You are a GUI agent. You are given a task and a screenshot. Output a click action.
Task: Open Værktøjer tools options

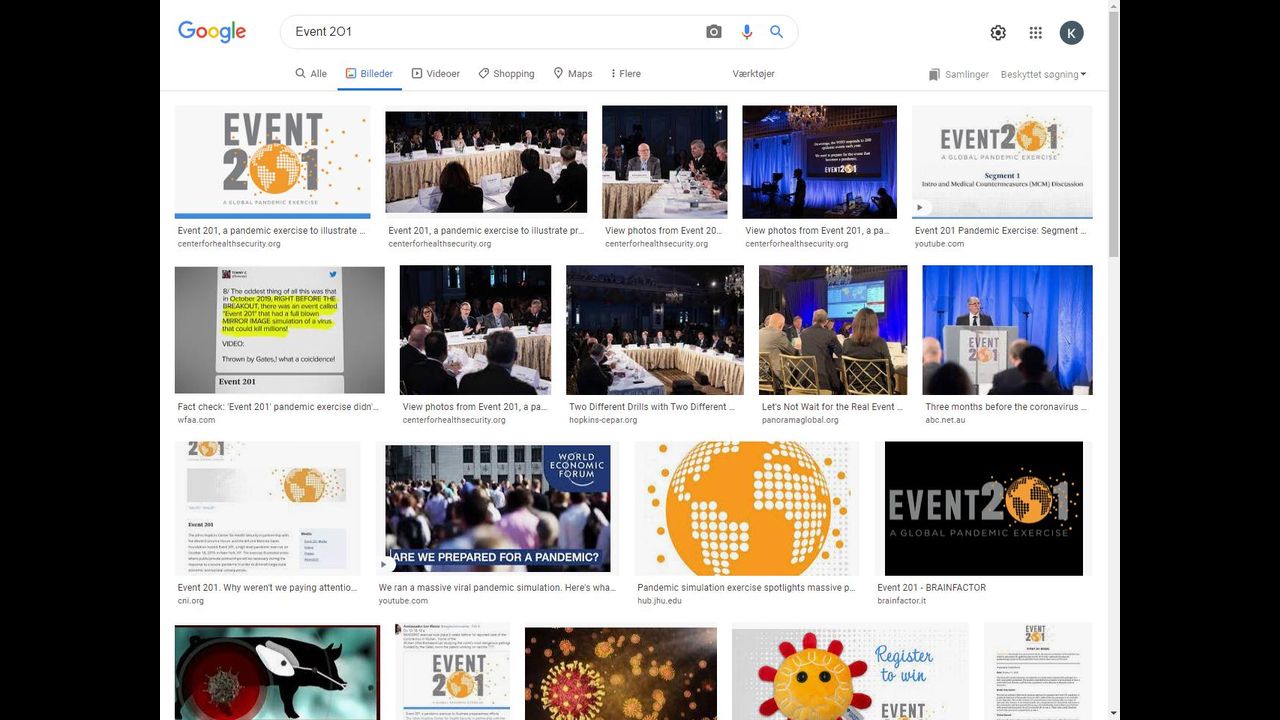tap(753, 74)
